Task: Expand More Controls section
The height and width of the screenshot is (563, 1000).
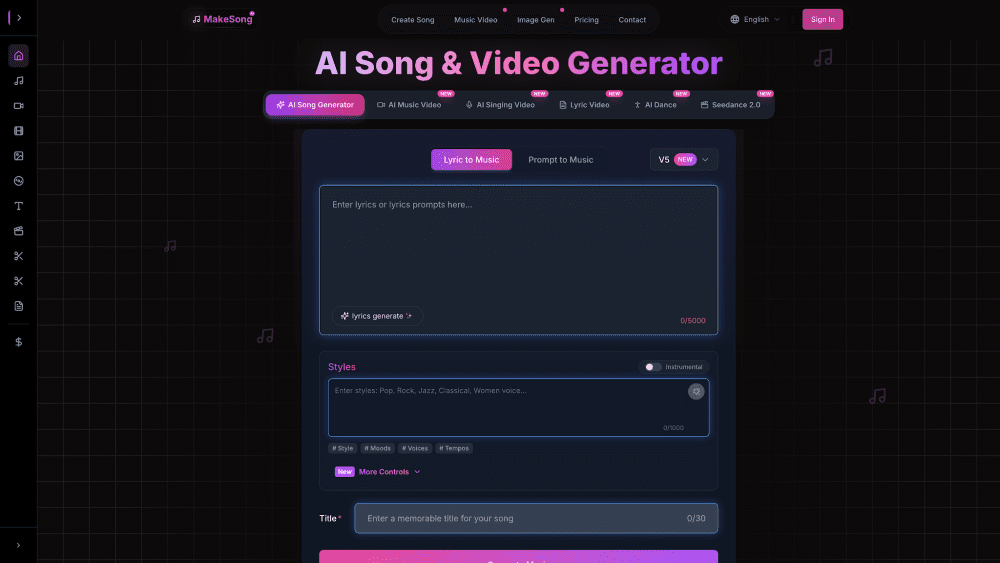Action: pyautogui.click(x=389, y=472)
